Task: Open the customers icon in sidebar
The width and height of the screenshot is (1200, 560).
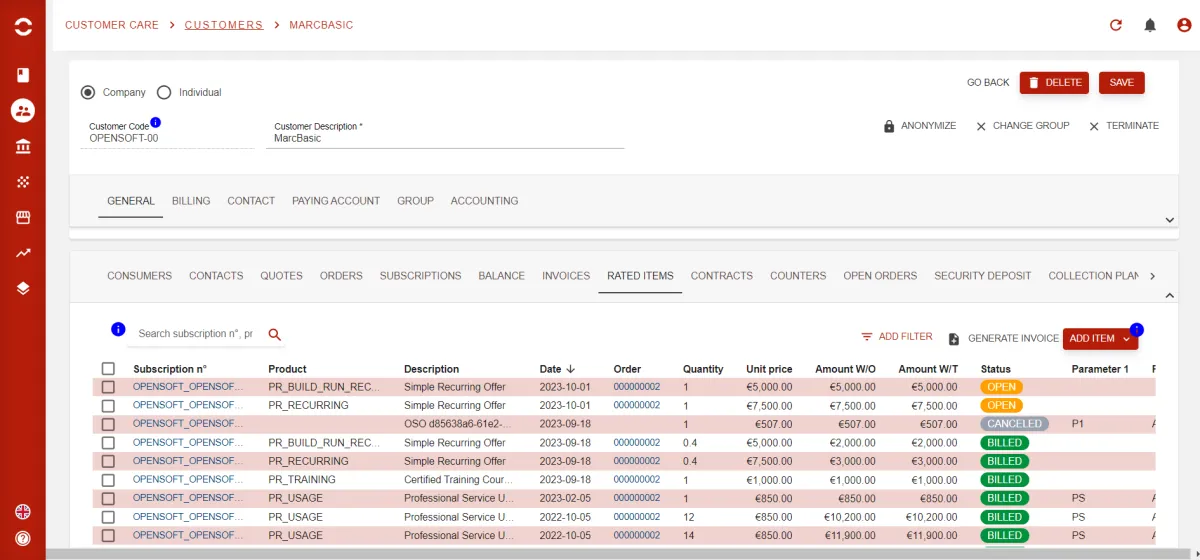Action: [23, 111]
